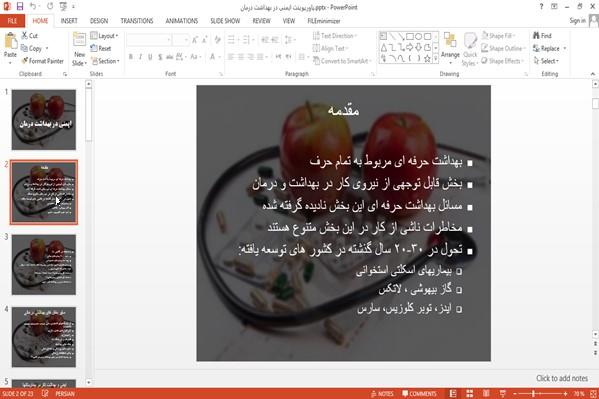Select slide 4 thumbnail
The height and width of the screenshot is (399, 599).
coord(44,337)
